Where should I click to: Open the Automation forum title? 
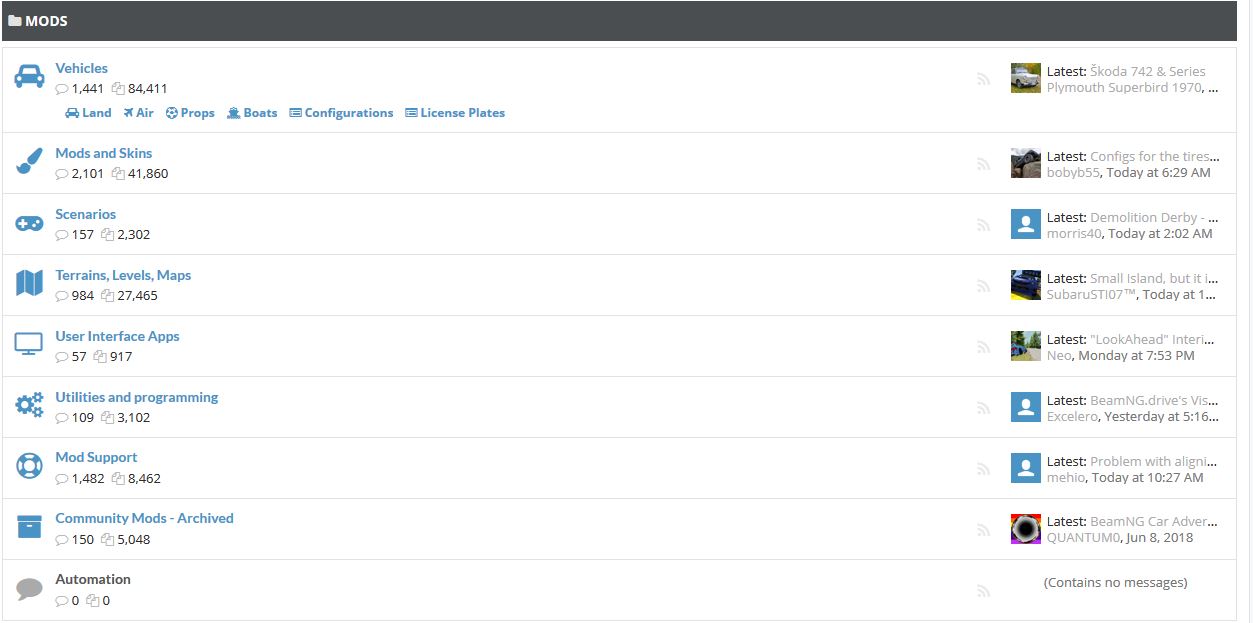(93, 579)
